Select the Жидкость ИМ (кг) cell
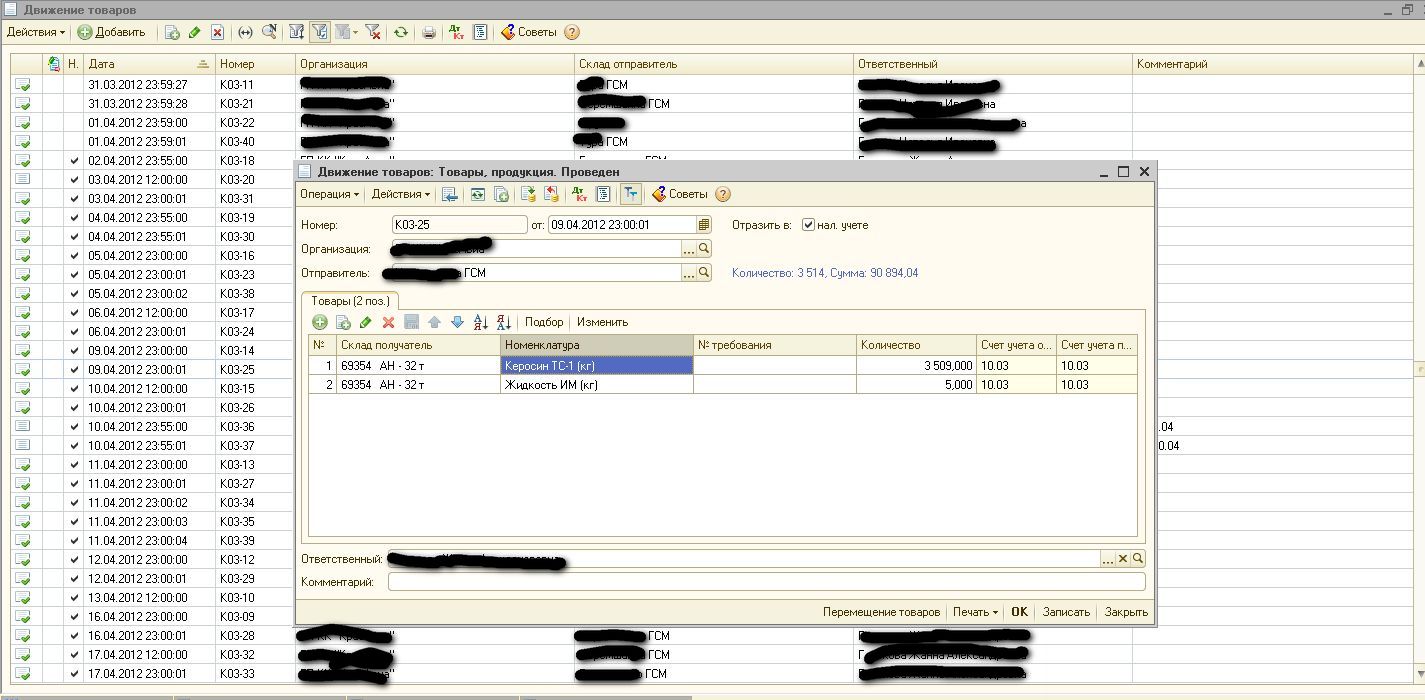 tap(597, 385)
